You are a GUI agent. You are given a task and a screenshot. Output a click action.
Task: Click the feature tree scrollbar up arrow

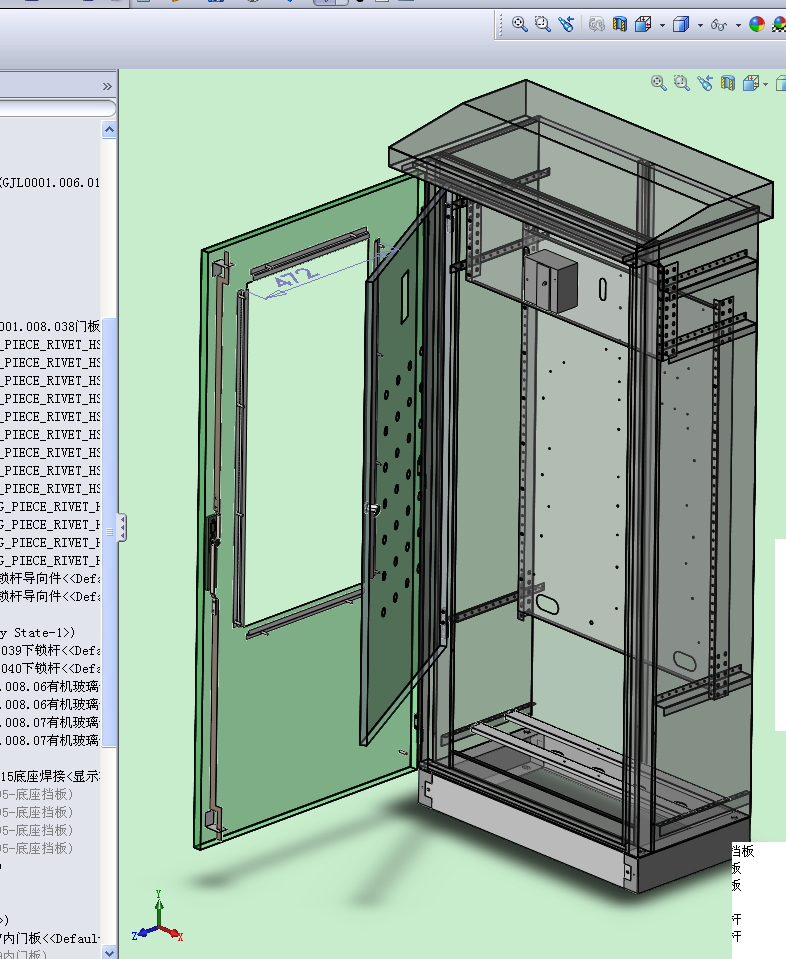(109, 130)
